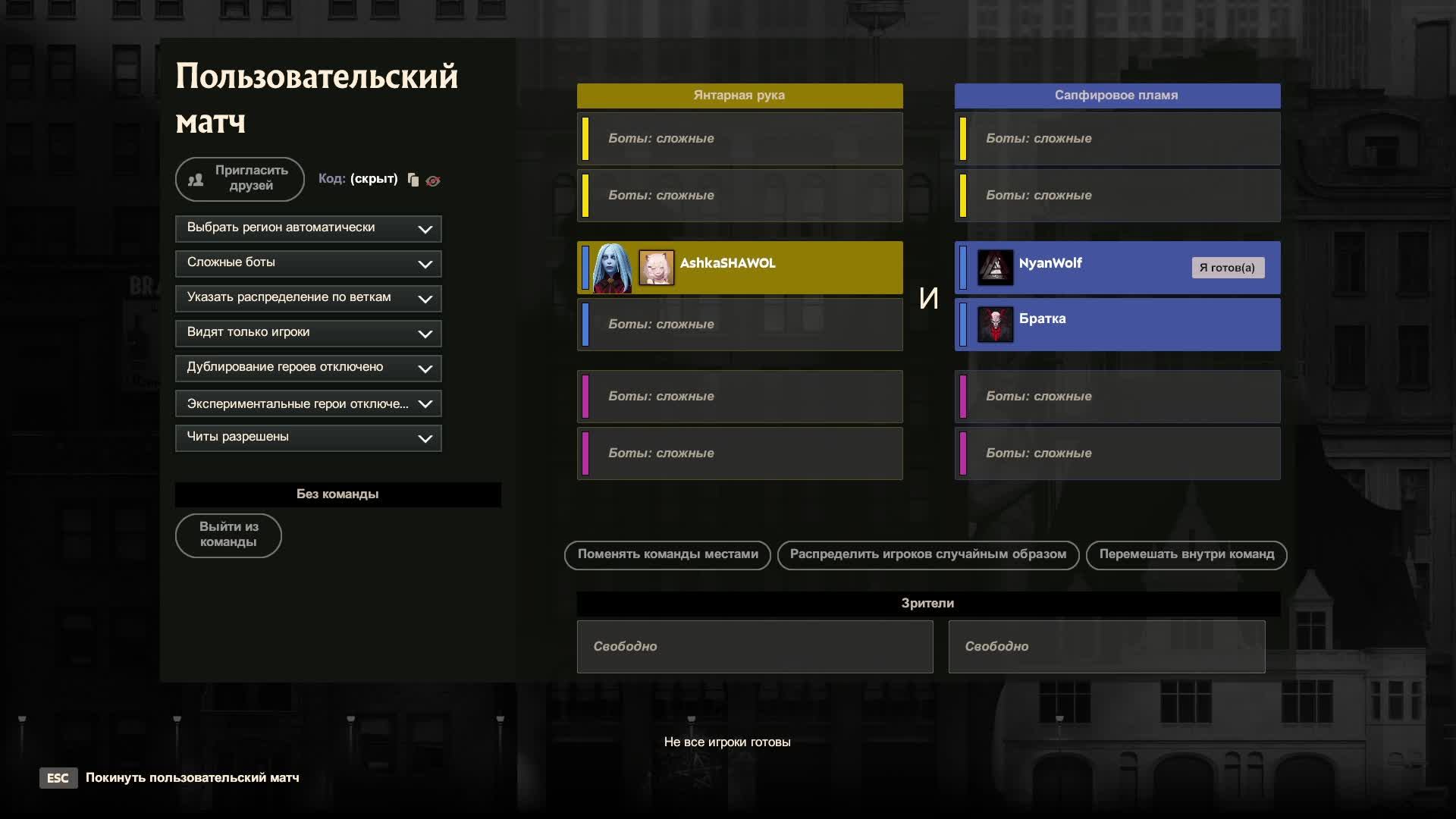Image resolution: width=1456 pixels, height=819 pixels.
Task: Click AshkaSHAWOL's profile avatar
Action: coord(656,268)
